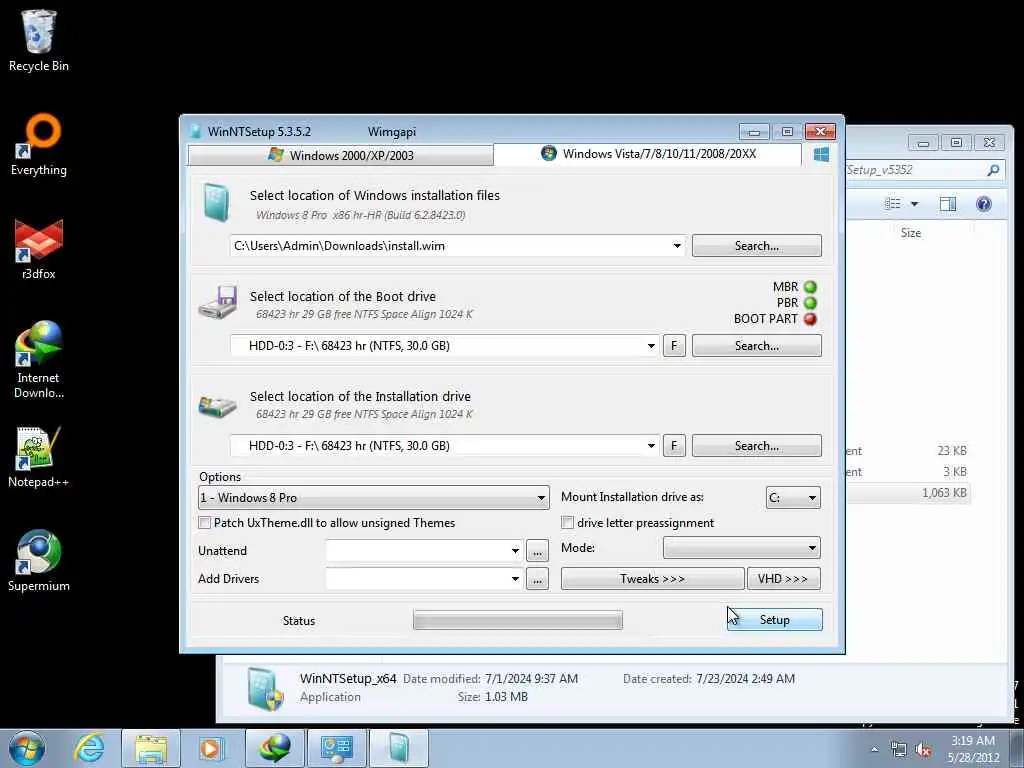Open the Unattend dropdown

point(515,551)
